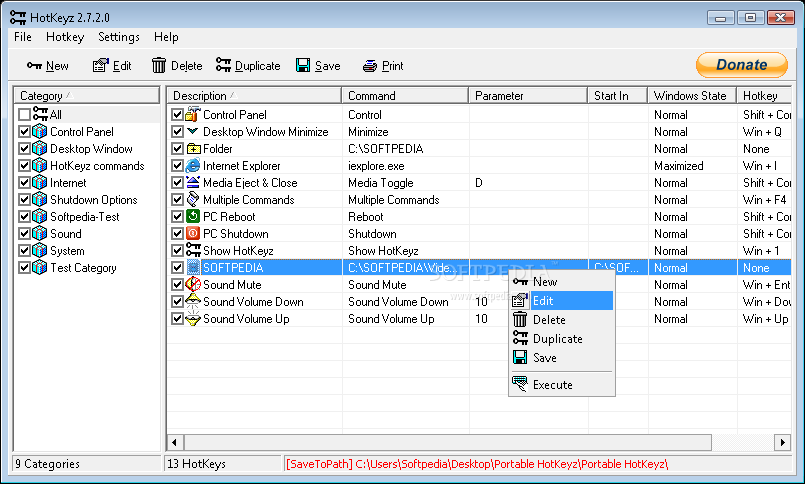Uncheck the Internet category checkbox
Viewport: 805px width, 484px height.
24,183
